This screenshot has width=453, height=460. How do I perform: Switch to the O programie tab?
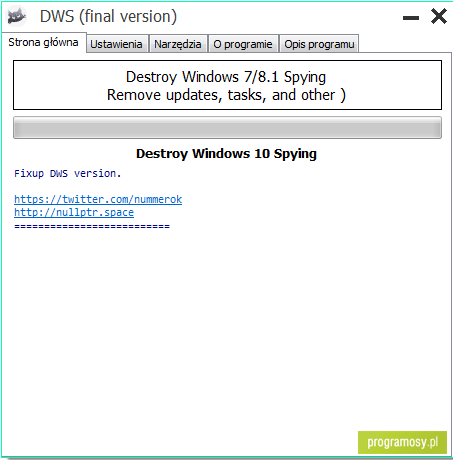[x=243, y=44]
